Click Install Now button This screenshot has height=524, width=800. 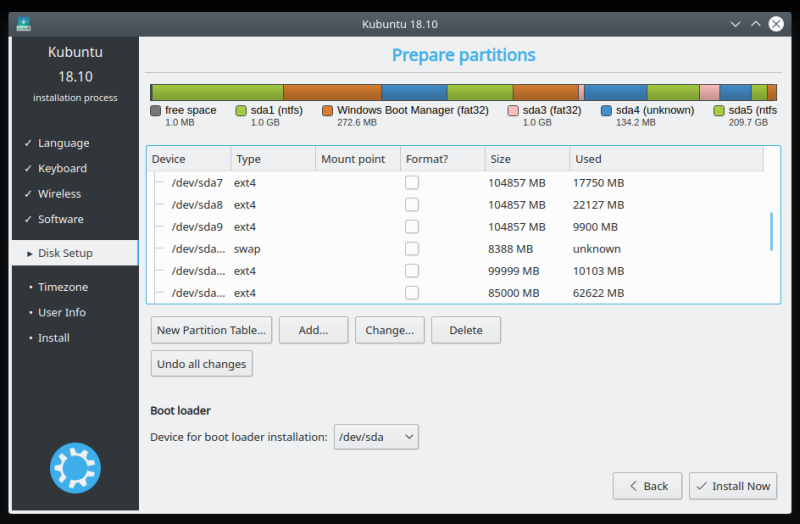[733, 486]
